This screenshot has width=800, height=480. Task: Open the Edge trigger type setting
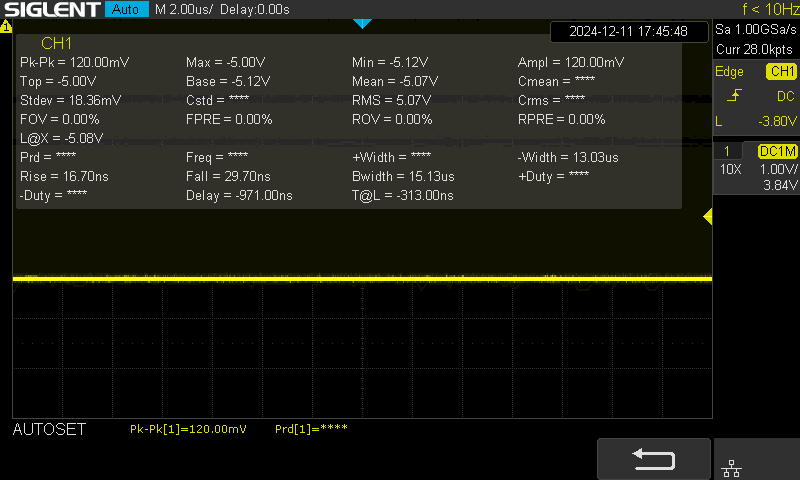[729, 72]
